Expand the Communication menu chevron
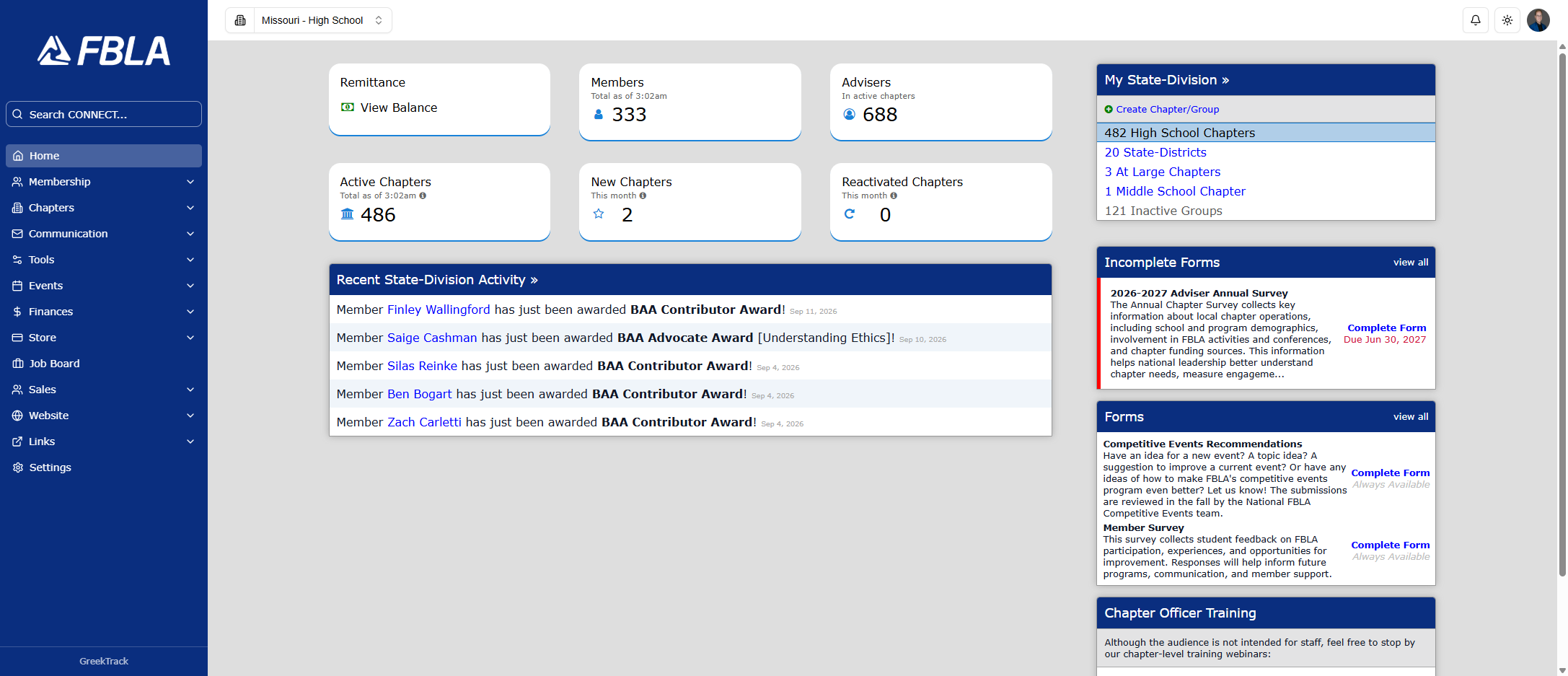 (x=190, y=234)
